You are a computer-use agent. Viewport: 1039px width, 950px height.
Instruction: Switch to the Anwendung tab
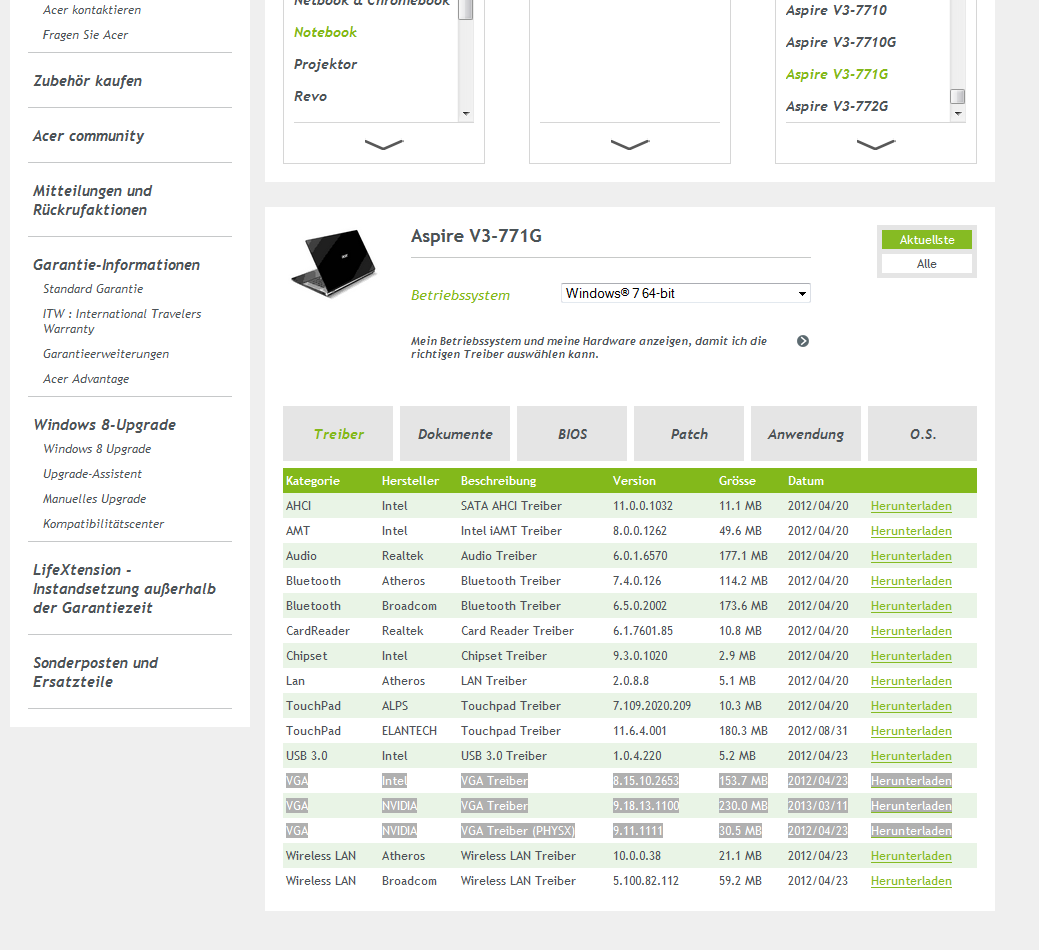tap(806, 434)
